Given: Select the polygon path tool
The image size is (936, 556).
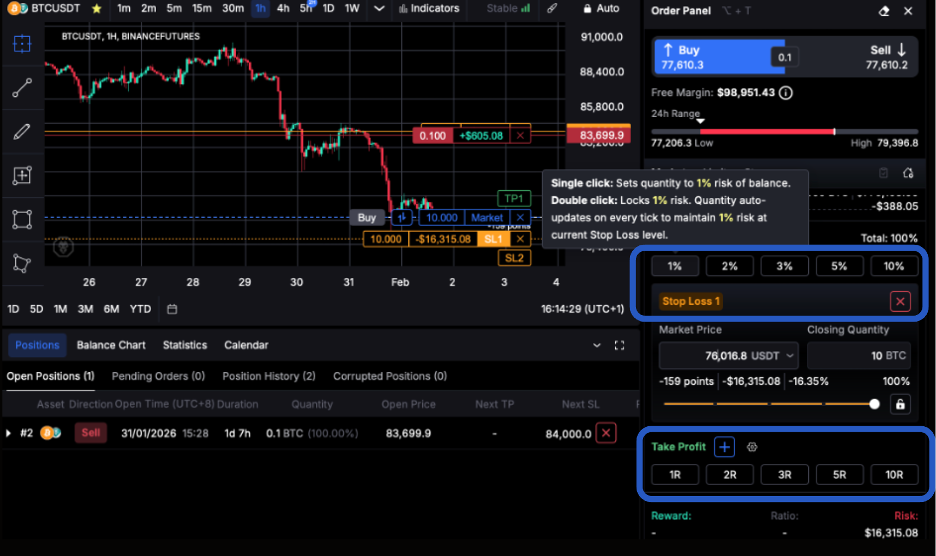Looking at the screenshot, I should click(22, 263).
